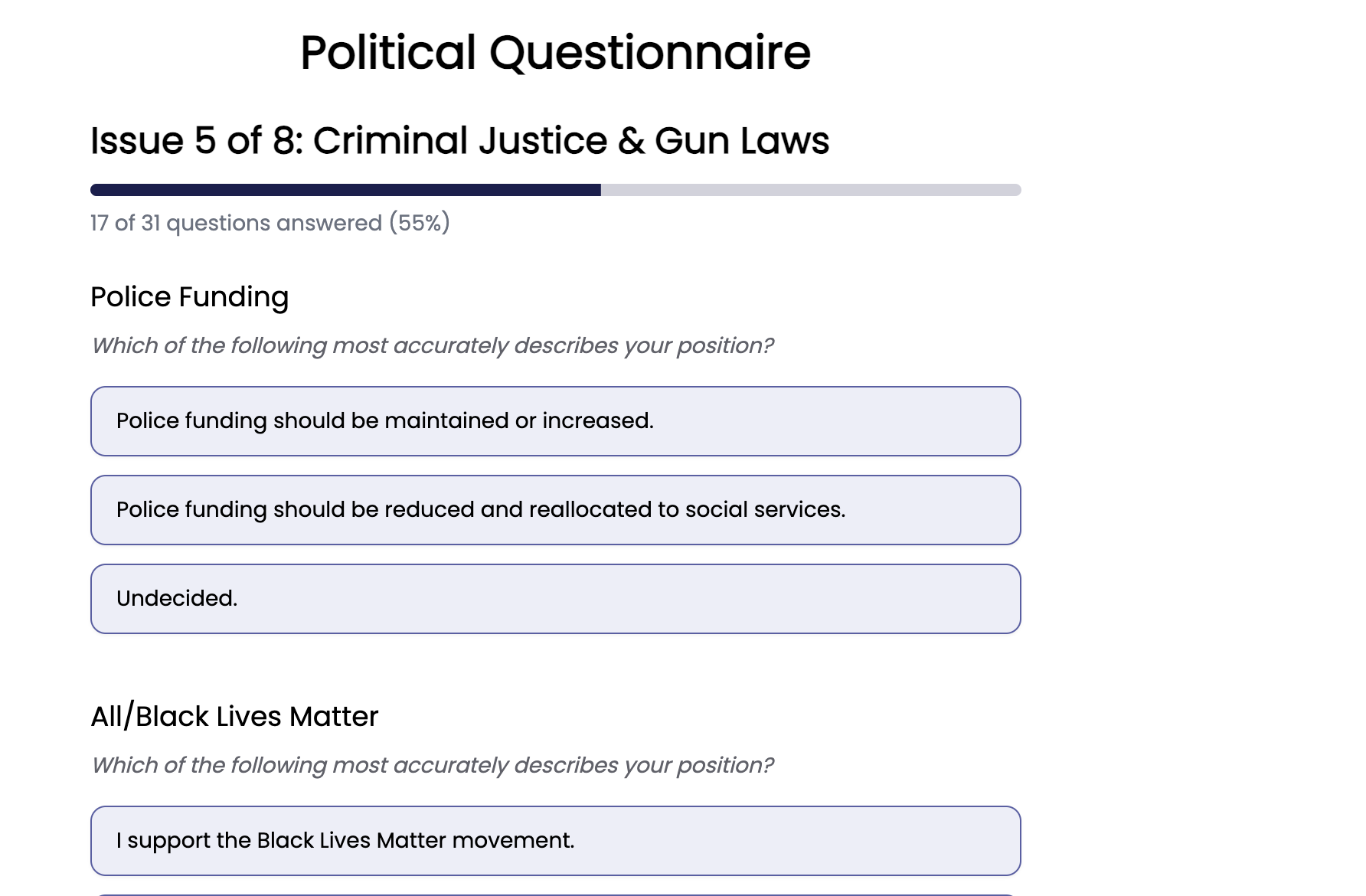Image resolution: width=1366 pixels, height=896 pixels.
Task: Select "Police funding should be maintained or increased"
Action: [556, 421]
